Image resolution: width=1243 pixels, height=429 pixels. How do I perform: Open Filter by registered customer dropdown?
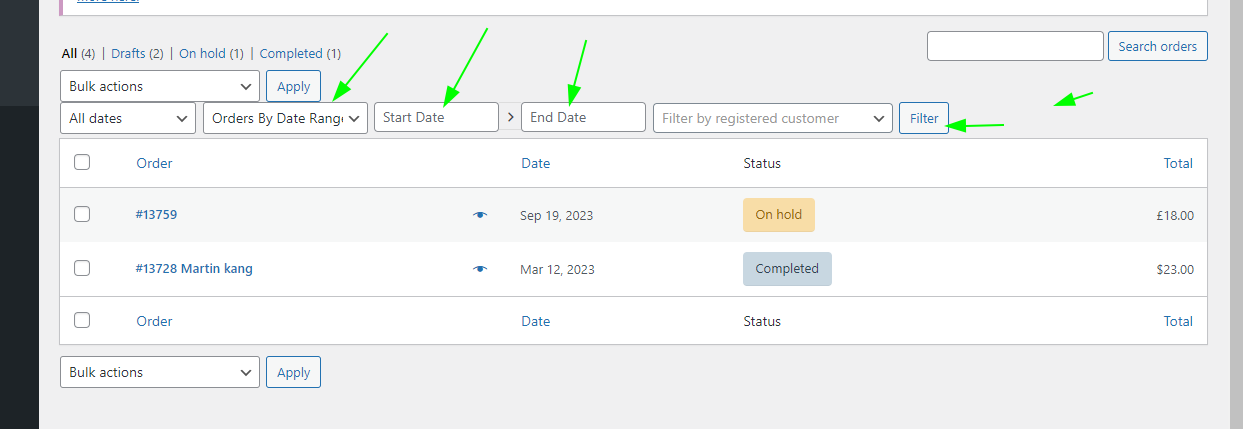click(x=772, y=118)
